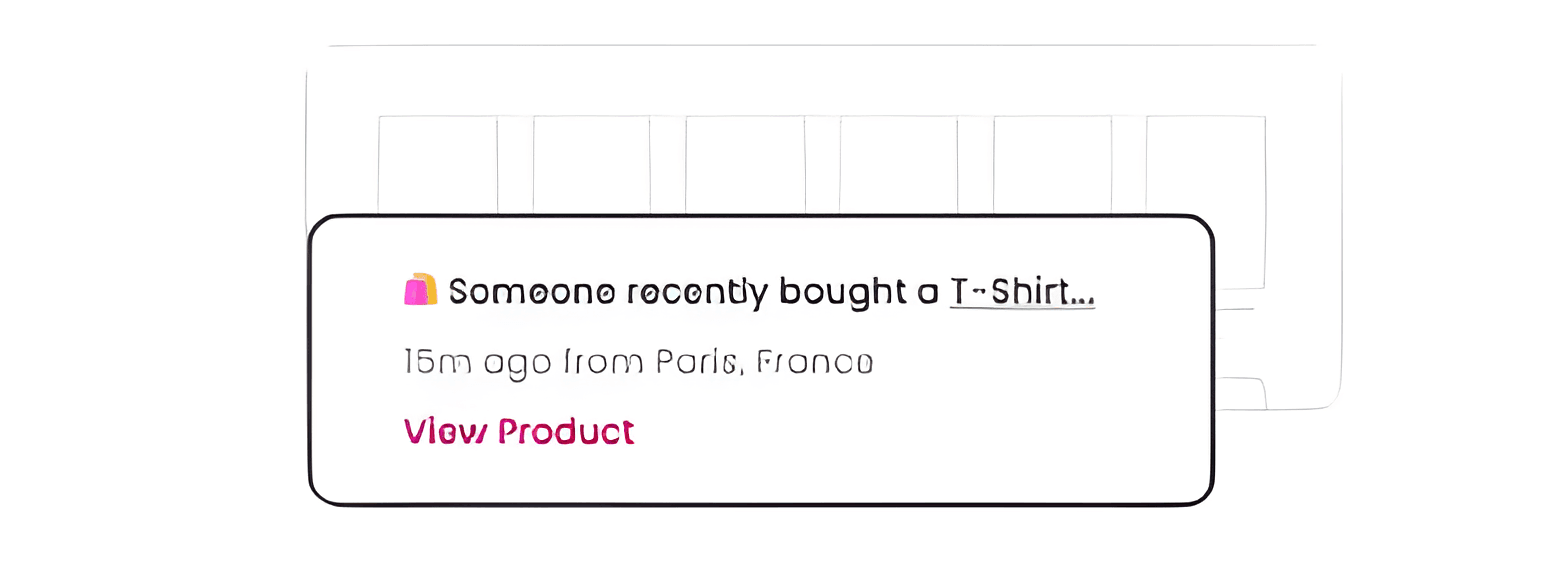Select the first placeholder box in the background row
Viewport: 1564px width, 564px height.
click(x=437, y=164)
